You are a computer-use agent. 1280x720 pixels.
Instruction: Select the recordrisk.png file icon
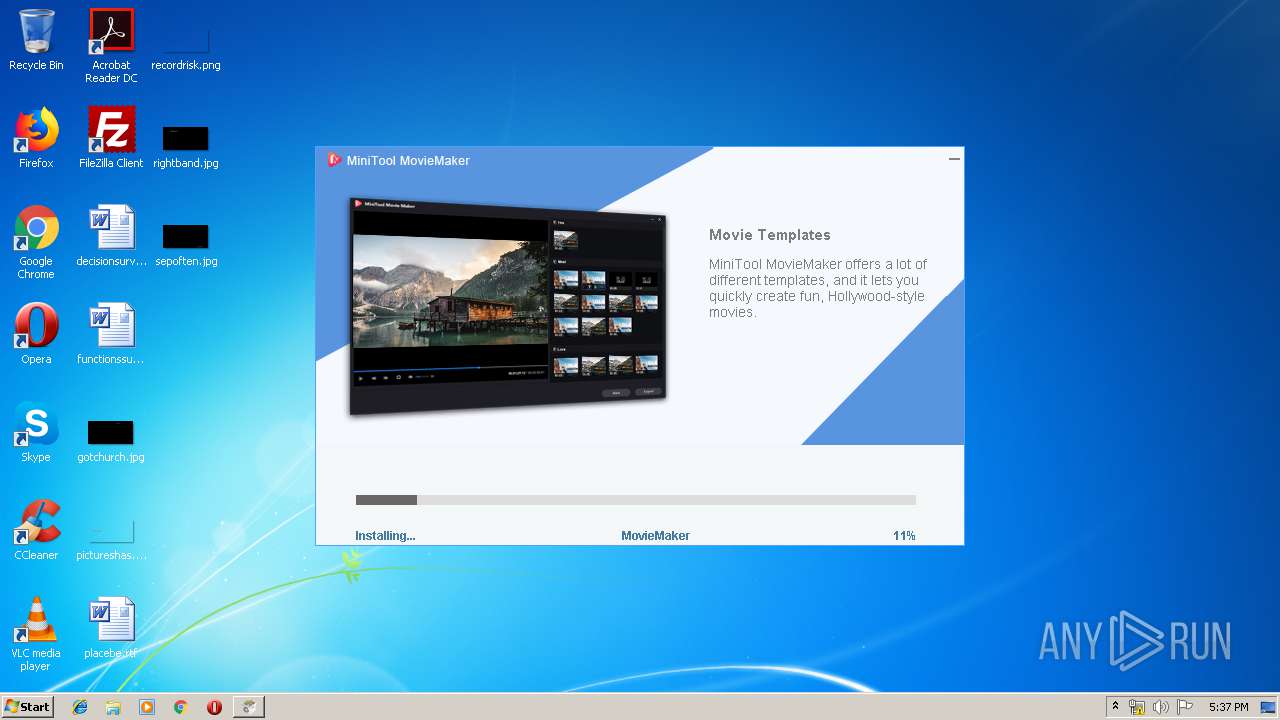click(186, 46)
